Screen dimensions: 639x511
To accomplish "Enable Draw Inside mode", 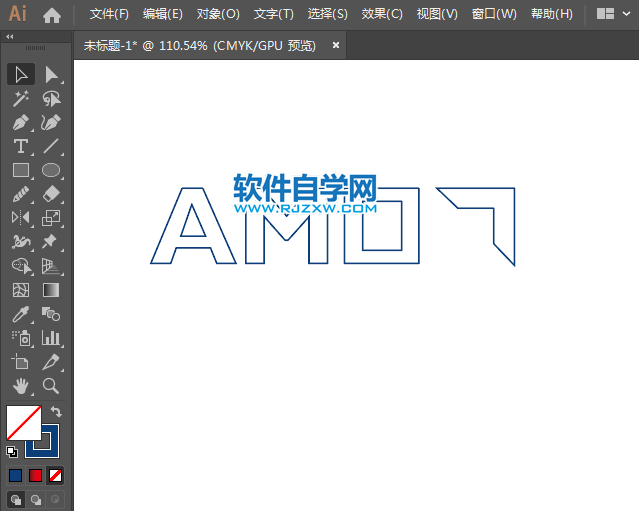I will point(55,500).
